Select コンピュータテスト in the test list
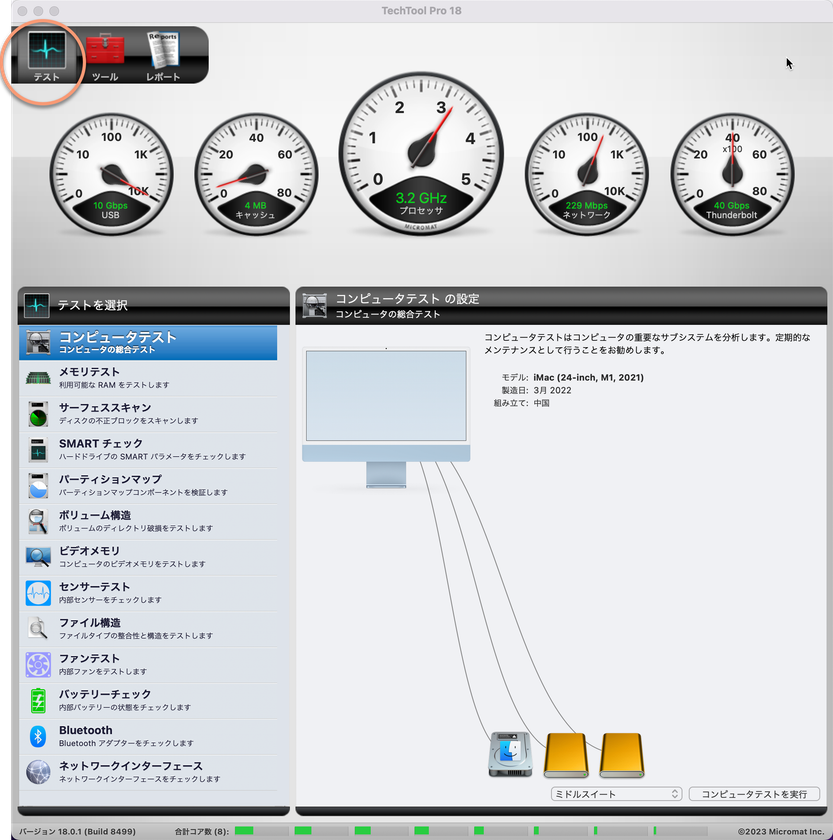This screenshot has height=840, width=833. (148, 342)
